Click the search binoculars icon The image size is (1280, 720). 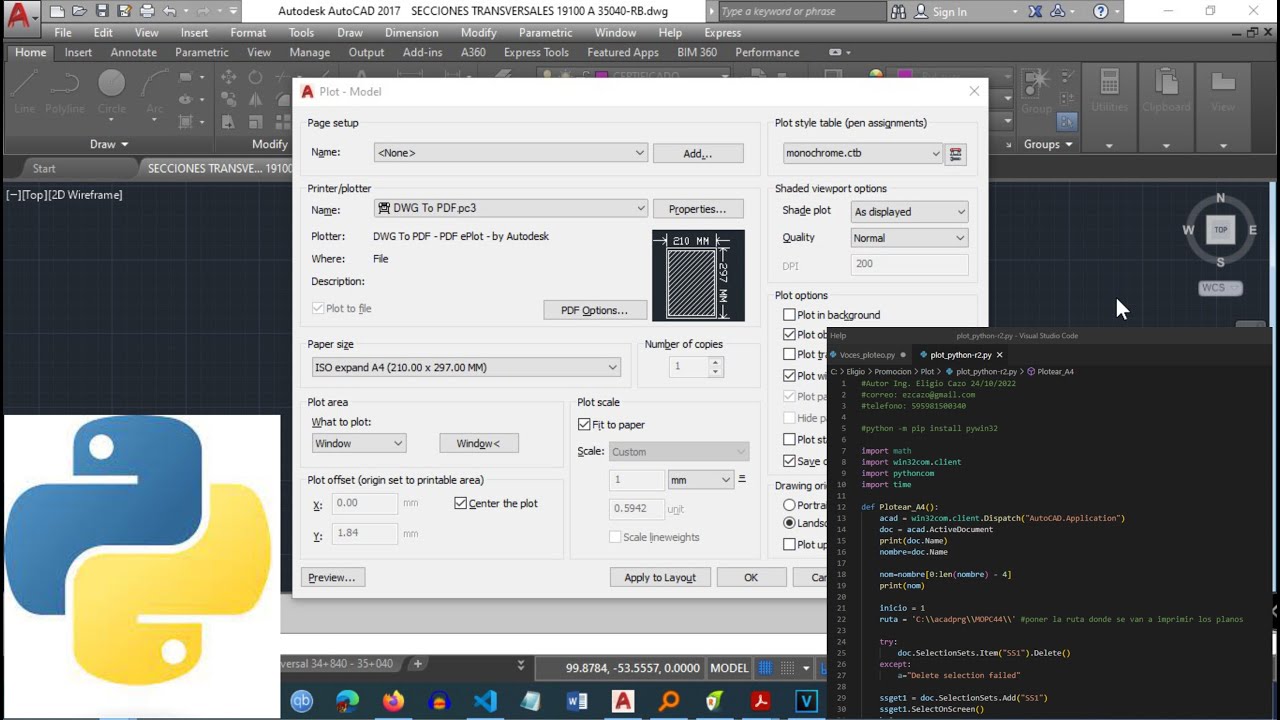coord(898,12)
